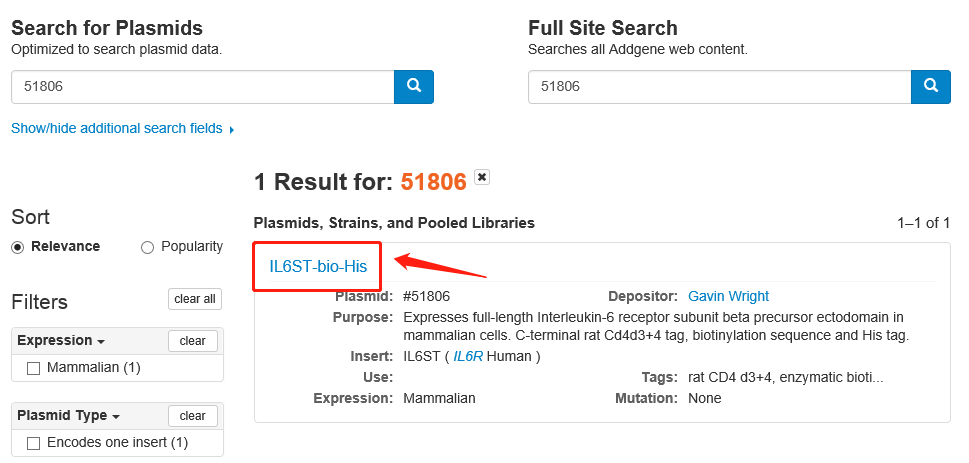Open the IL6R gene link
Screen dimensions: 969x463
[468, 356]
